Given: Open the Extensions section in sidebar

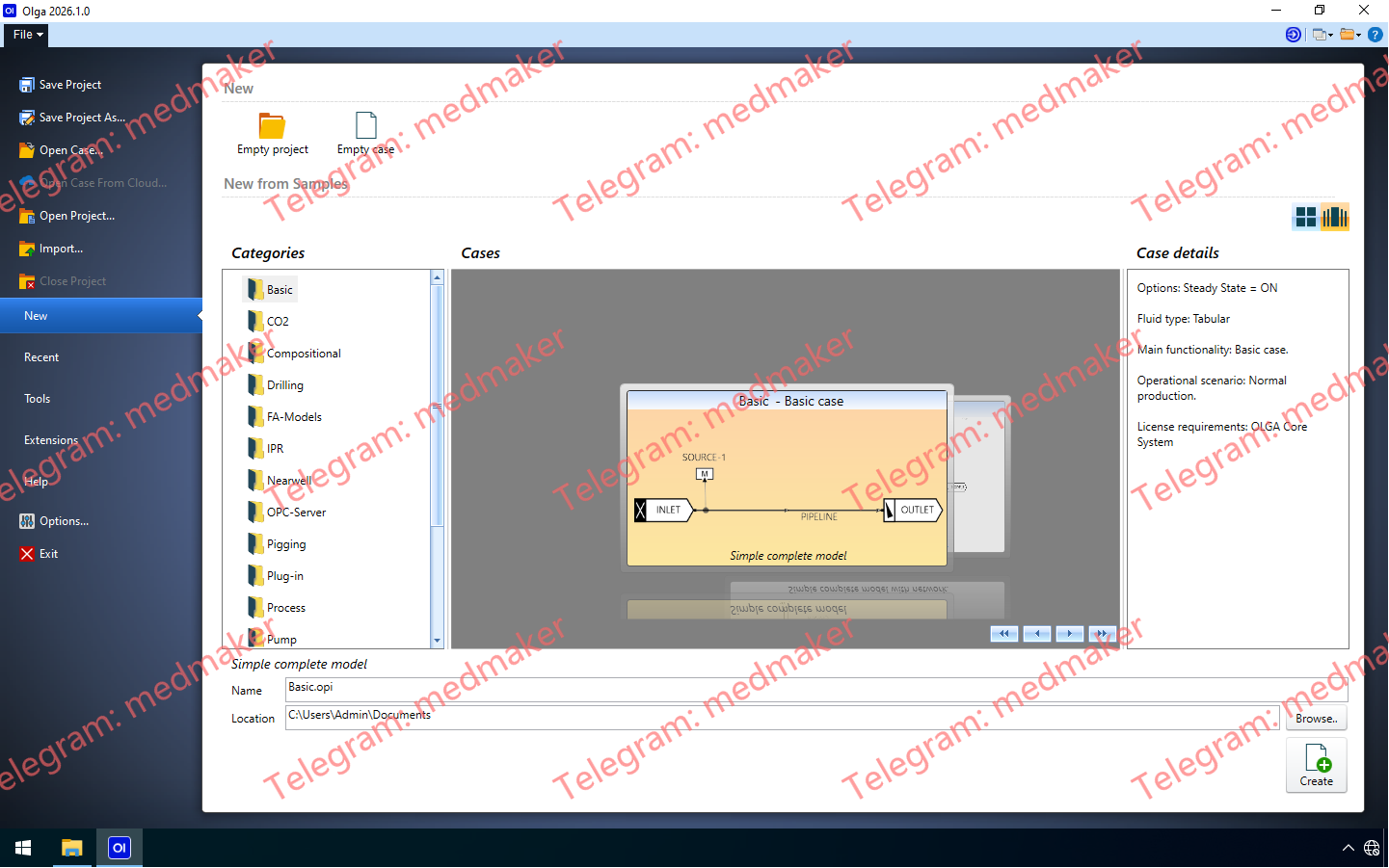Looking at the screenshot, I should pyautogui.click(x=51, y=440).
